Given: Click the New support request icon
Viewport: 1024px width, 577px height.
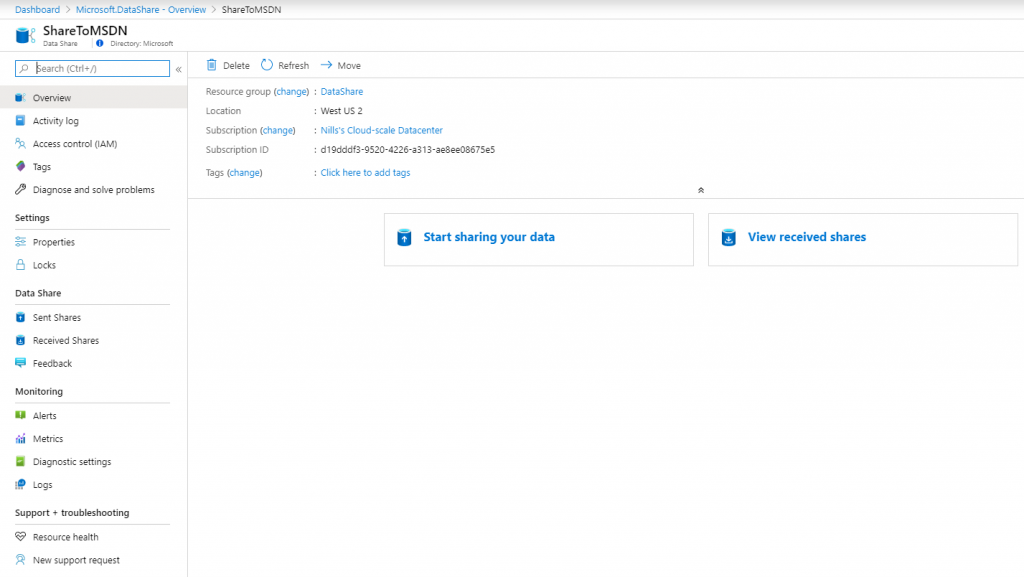Looking at the screenshot, I should pyautogui.click(x=20, y=560).
